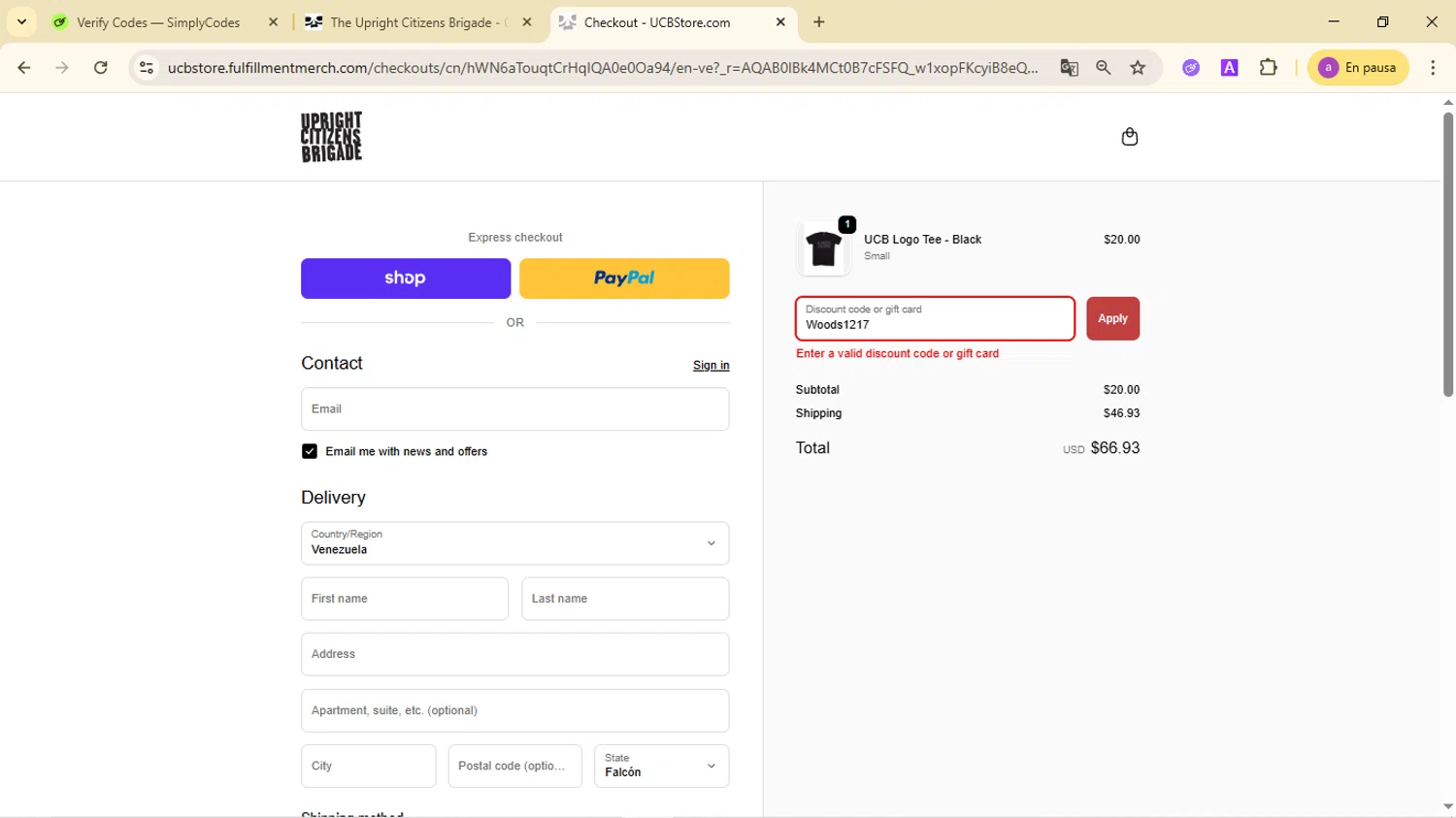Click the 'Contact' heading
Screen dimensions: 1456x818
[x=332, y=363]
